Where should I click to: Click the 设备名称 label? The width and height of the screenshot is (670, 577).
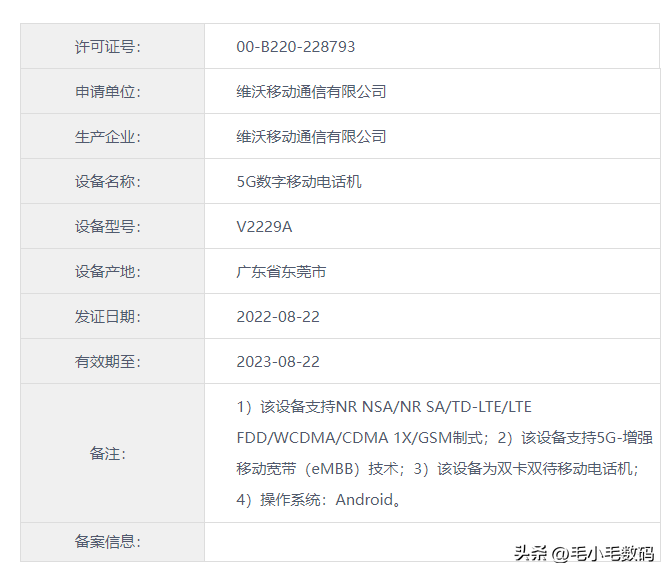pyautogui.click(x=108, y=182)
